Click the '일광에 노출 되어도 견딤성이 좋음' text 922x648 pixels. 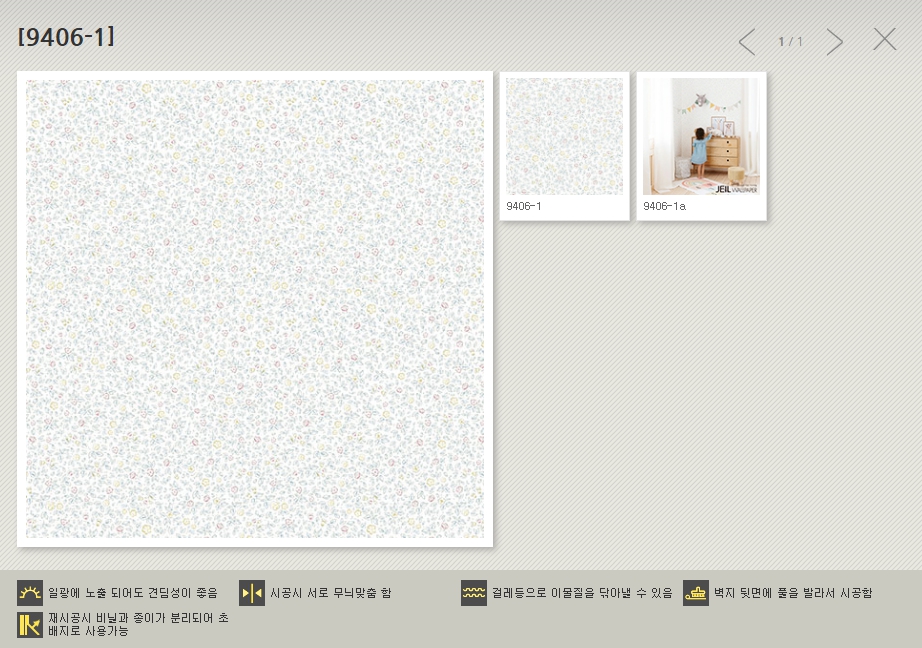pyautogui.click(x=133, y=593)
